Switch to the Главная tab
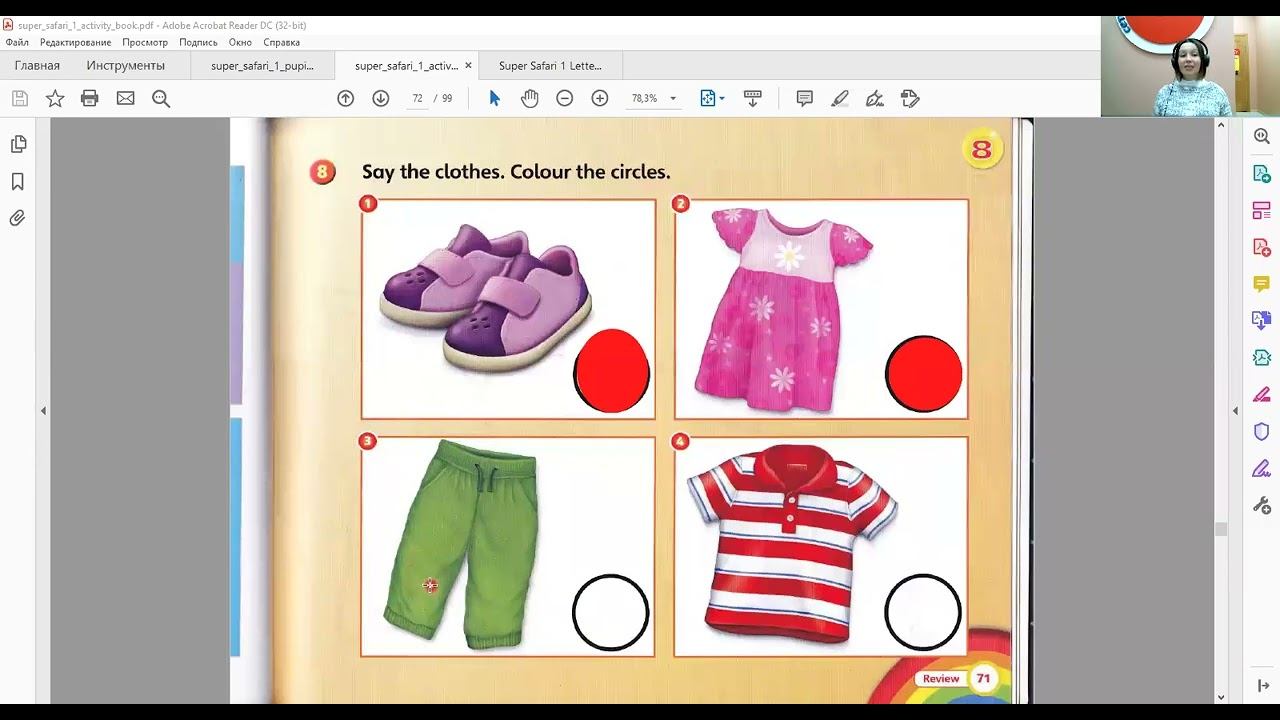The width and height of the screenshot is (1280, 720). pyautogui.click(x=37, y=66)
